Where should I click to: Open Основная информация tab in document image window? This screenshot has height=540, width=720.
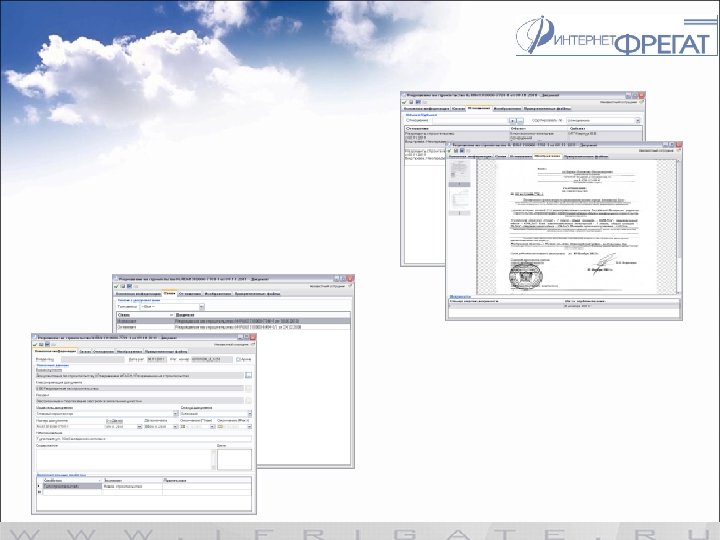[x=470, y=157]
